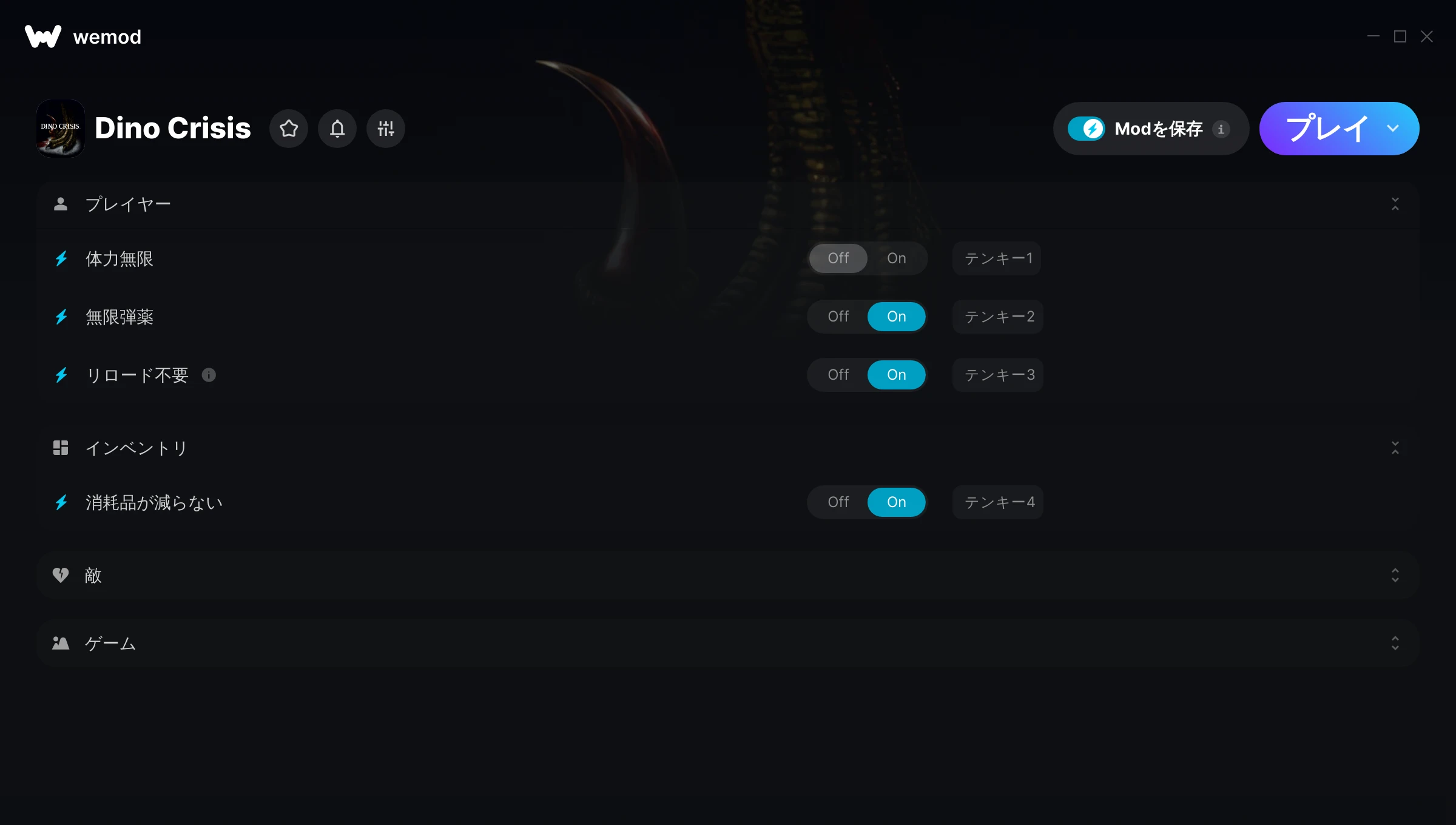Screen dimensions: 1456x825
Task: Click the info icon next to リロード不要
Action: [x=209, y=375]
